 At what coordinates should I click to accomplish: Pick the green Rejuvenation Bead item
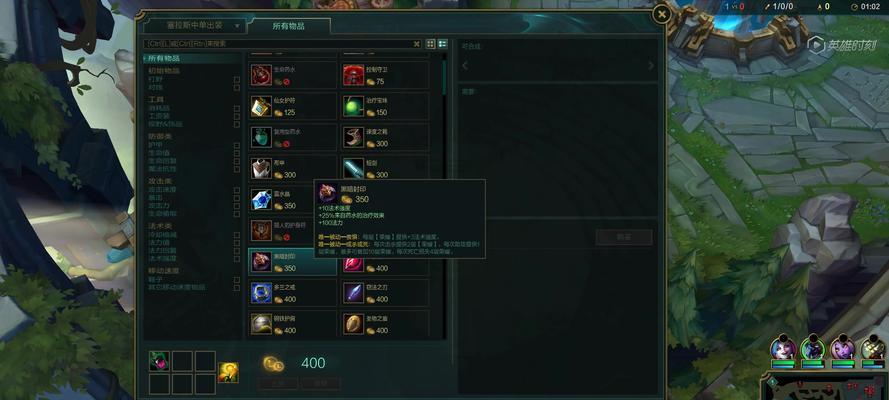[385, 106]
